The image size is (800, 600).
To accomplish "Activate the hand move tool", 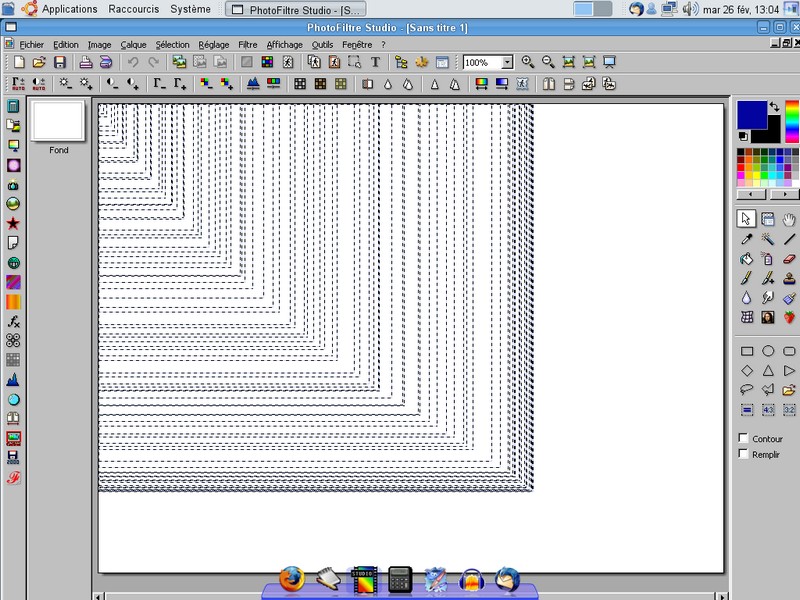I will (790, 219).
